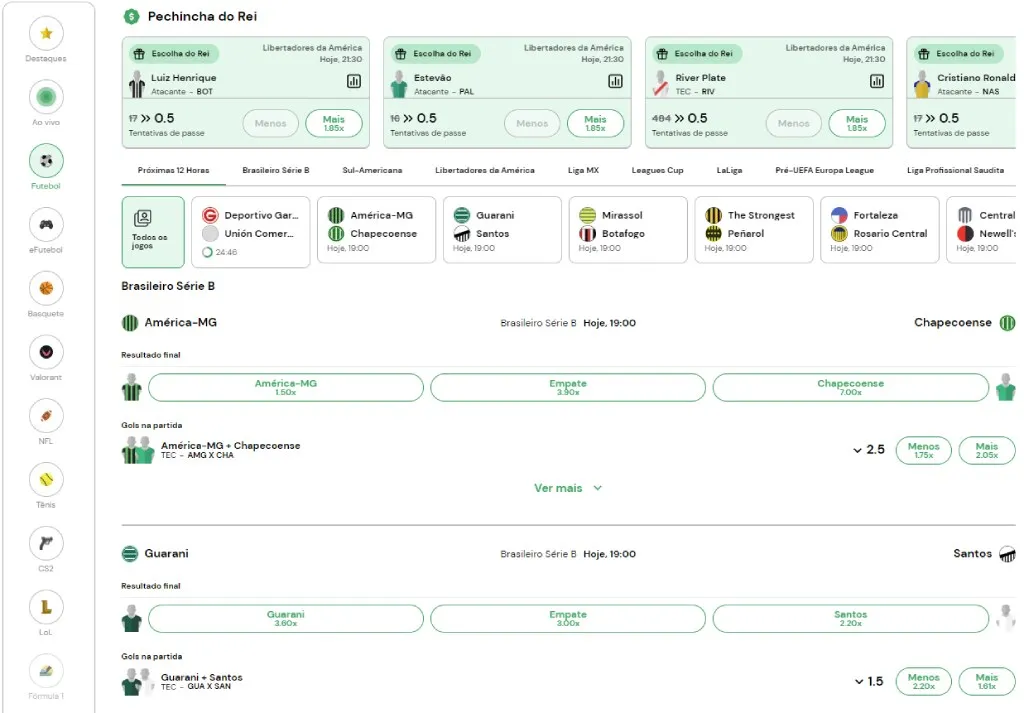This screenshot has height=713, width=1024.
Task: Click the Pechincha do Rei dollar icon
Action: [x=131, y=16]
